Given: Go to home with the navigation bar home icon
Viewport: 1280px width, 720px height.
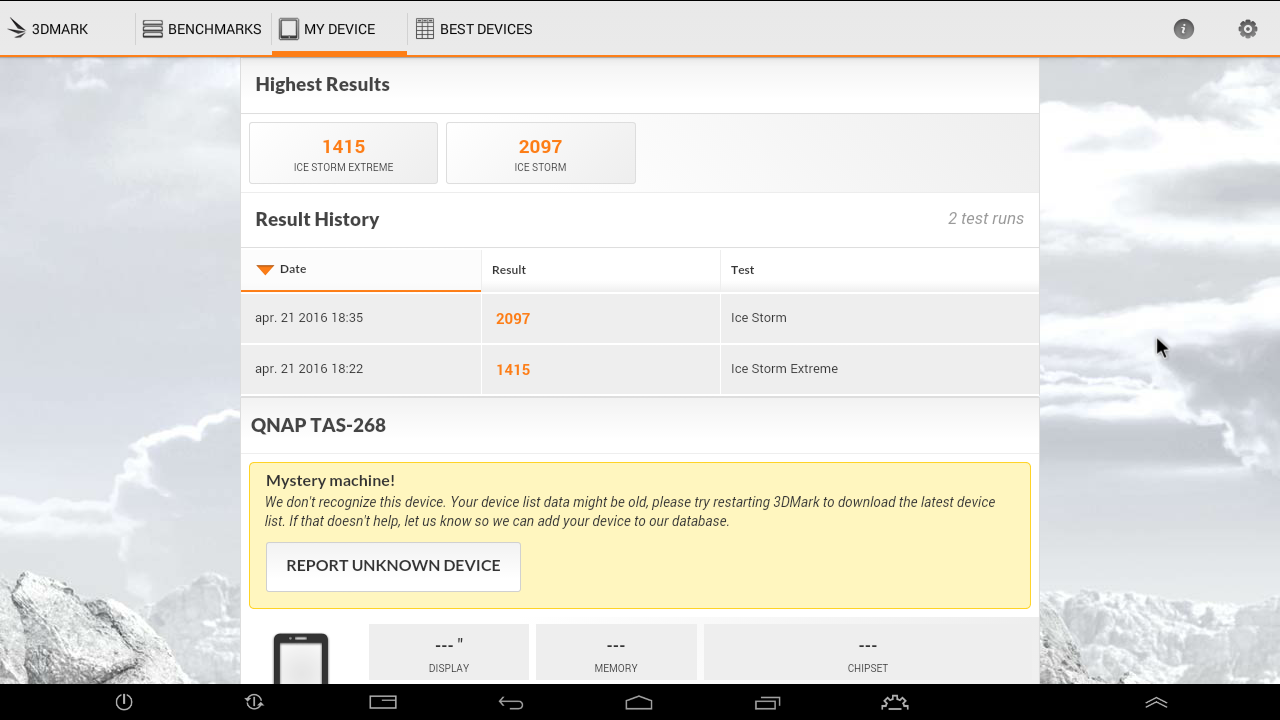Looking at the screenshot, I should click(639, 703).
